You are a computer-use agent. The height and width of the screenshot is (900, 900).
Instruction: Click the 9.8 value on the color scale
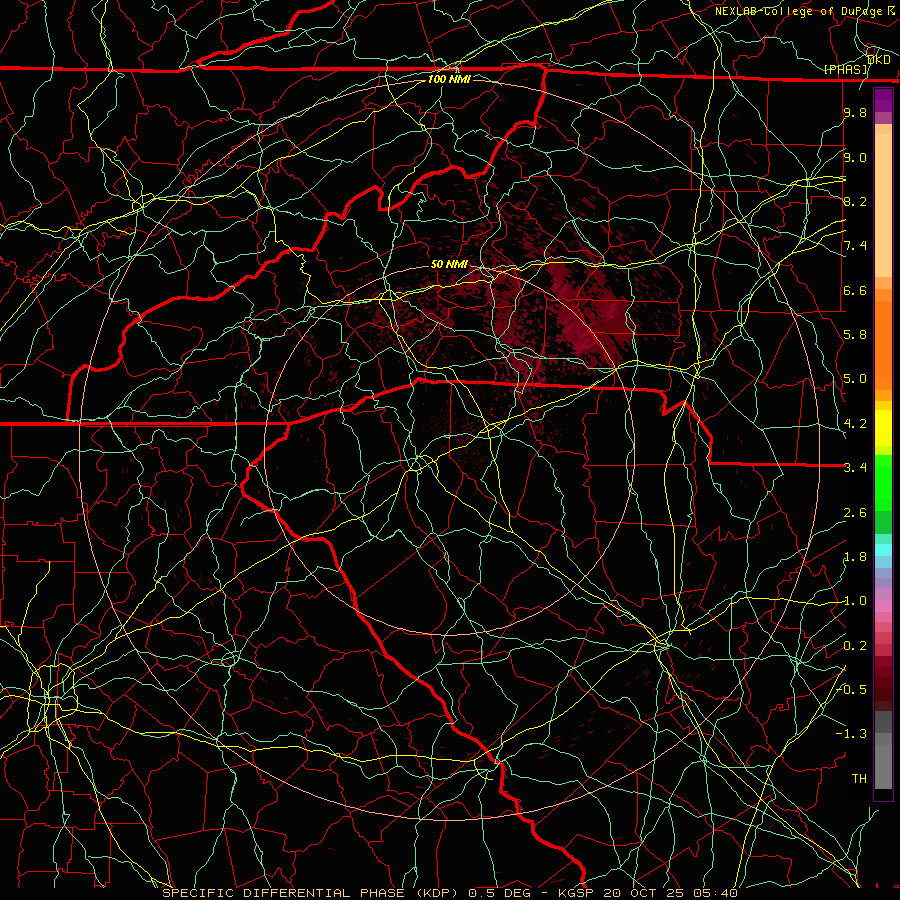[855, 113]
